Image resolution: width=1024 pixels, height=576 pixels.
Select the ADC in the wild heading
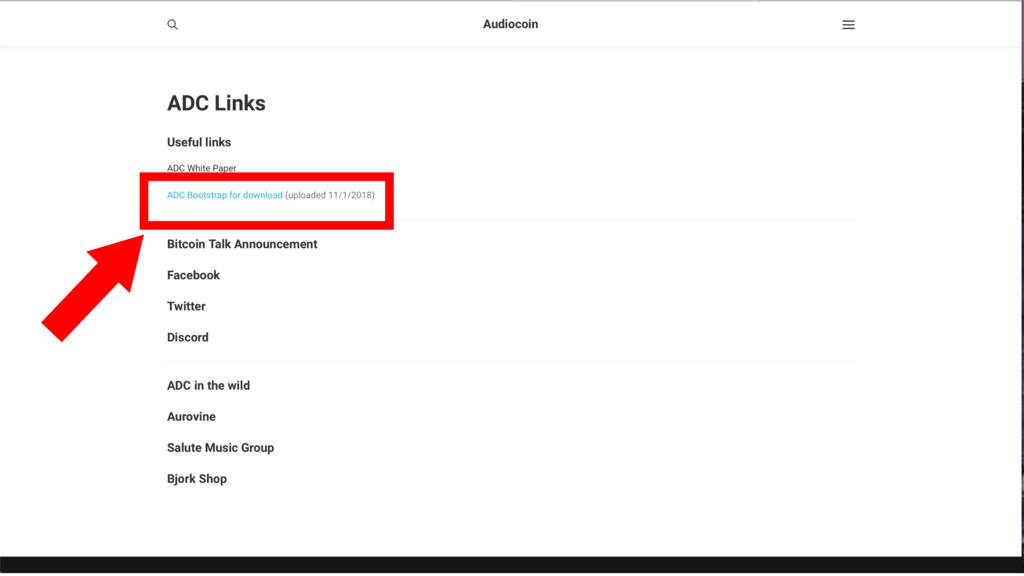208,386
